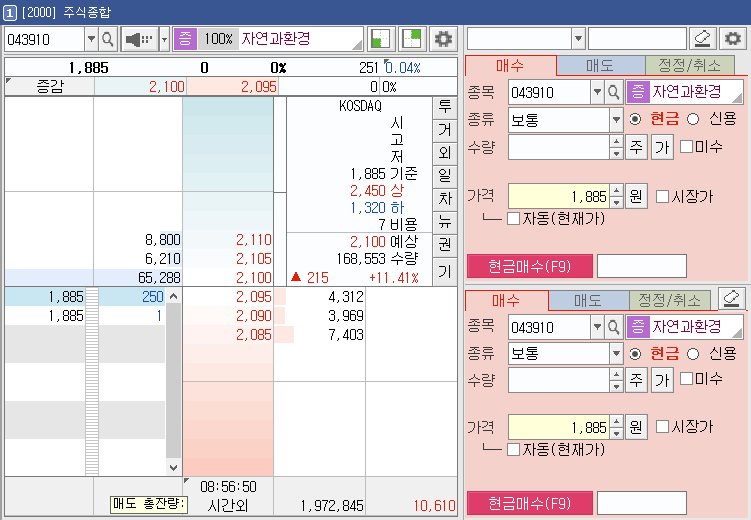Image resolution: width=751 pixels, height=520 pixels.
Task: Click the purple 증 badge in top toolbar
Action: (185, 39)
